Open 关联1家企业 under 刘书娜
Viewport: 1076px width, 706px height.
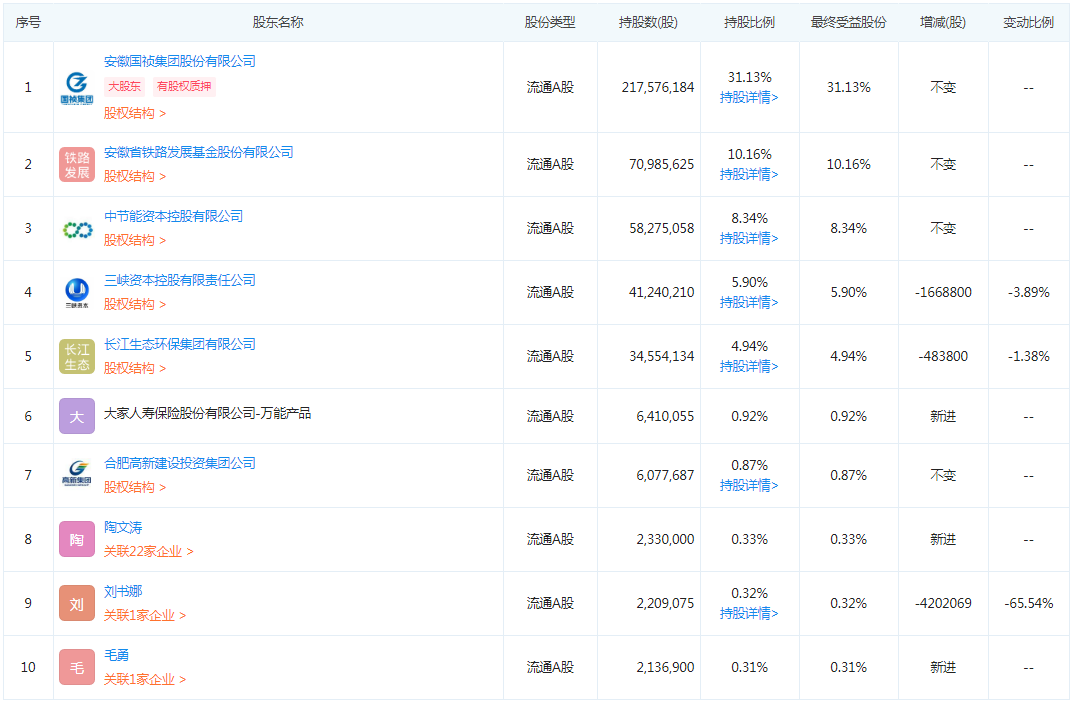click(145, 615)
